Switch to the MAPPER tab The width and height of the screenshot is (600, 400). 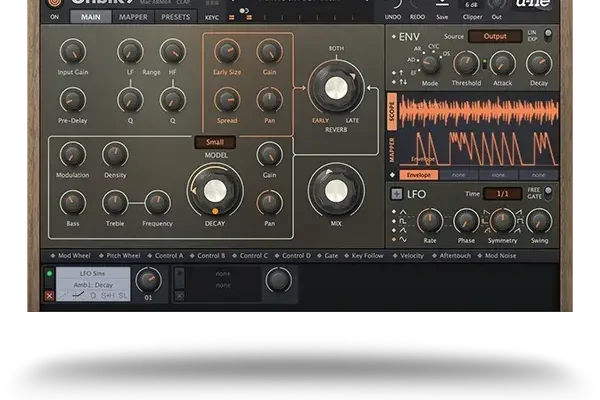click(x=132, y=17)
